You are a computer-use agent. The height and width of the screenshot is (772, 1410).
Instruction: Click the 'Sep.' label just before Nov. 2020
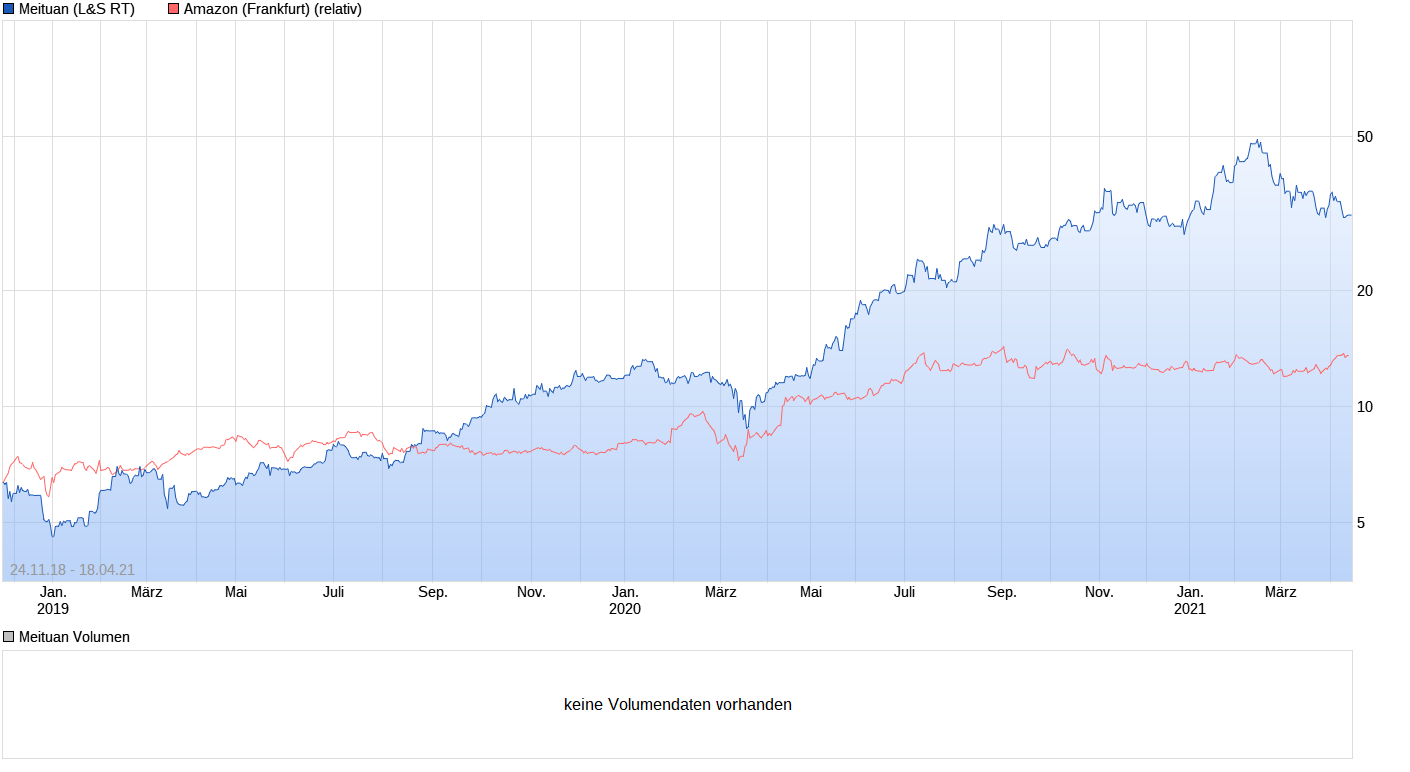1002,592
